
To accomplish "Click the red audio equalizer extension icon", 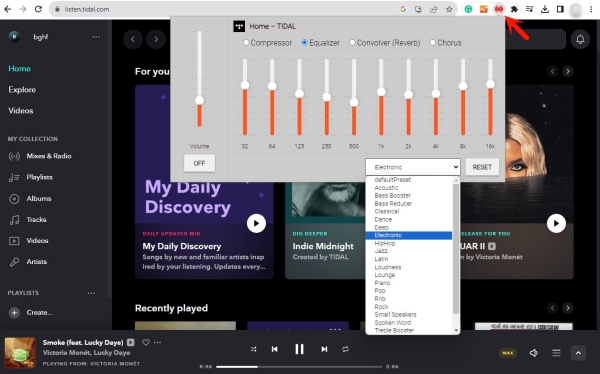I will click(499, 9).
